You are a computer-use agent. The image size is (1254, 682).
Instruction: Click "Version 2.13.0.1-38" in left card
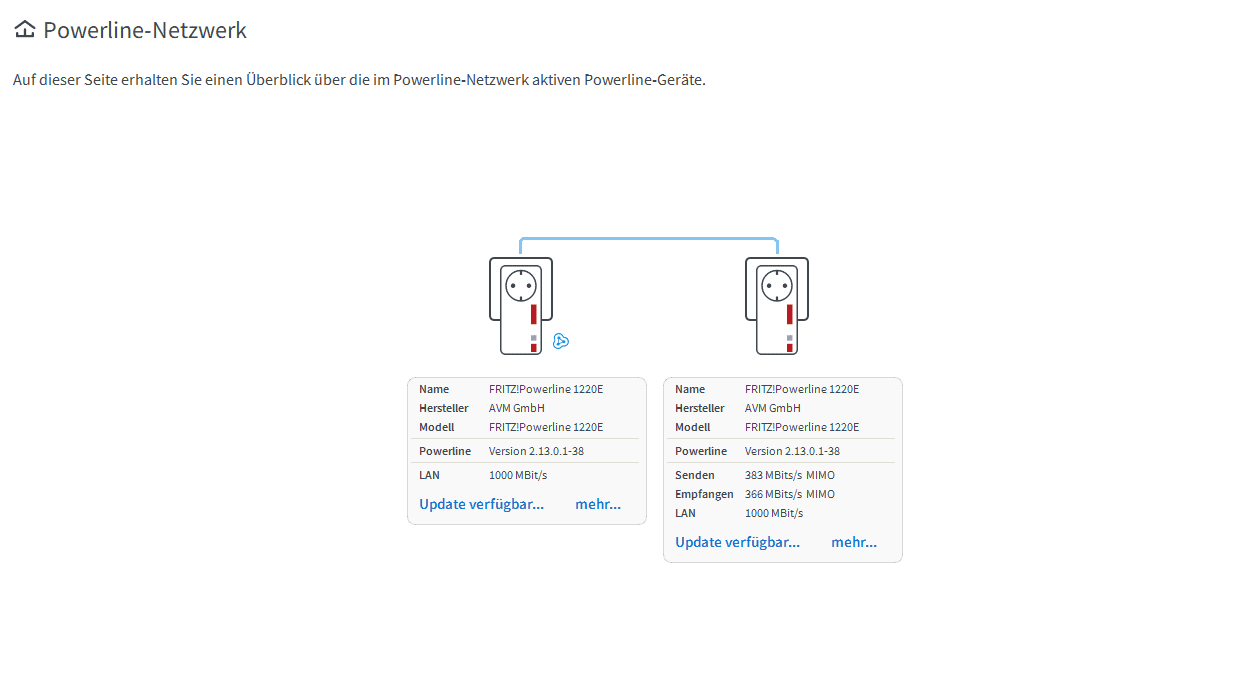point(536,451)
